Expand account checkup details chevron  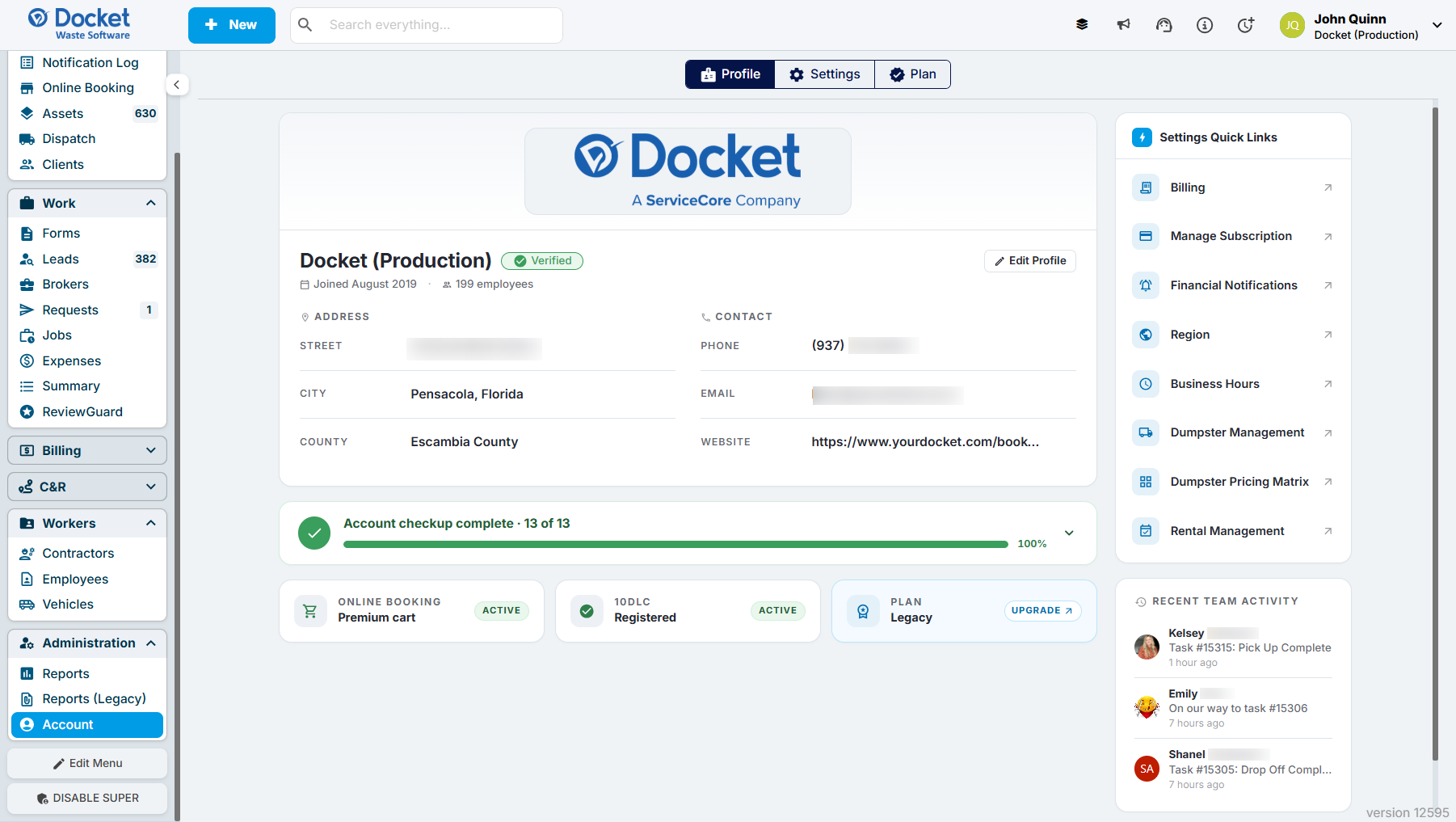click(x=1069, y=533)
